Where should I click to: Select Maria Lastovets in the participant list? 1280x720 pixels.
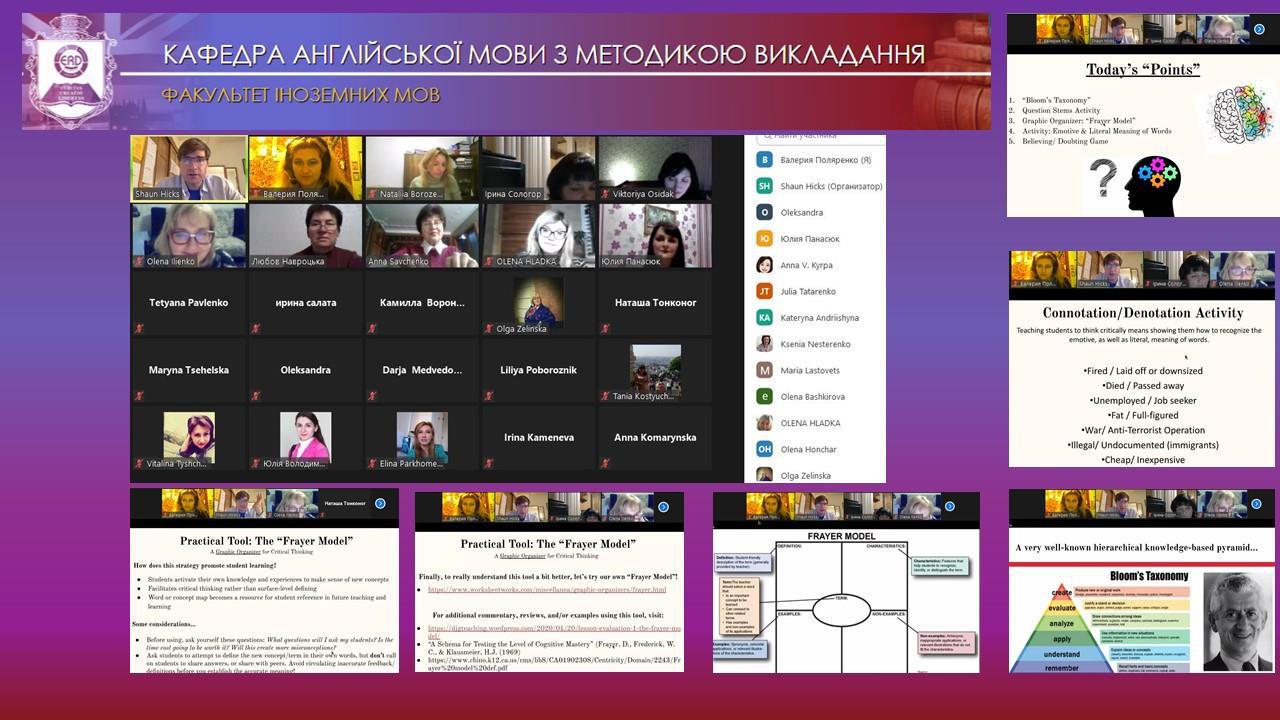point(810,370)
